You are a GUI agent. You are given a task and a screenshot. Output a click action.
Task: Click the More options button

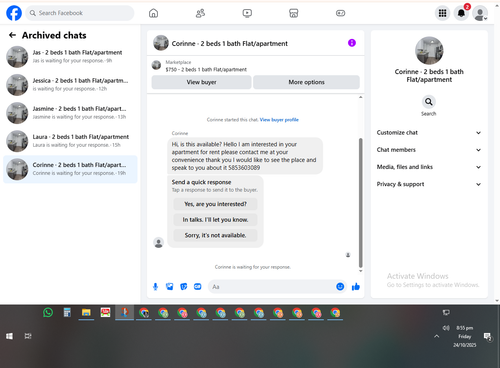pos(306,82)
